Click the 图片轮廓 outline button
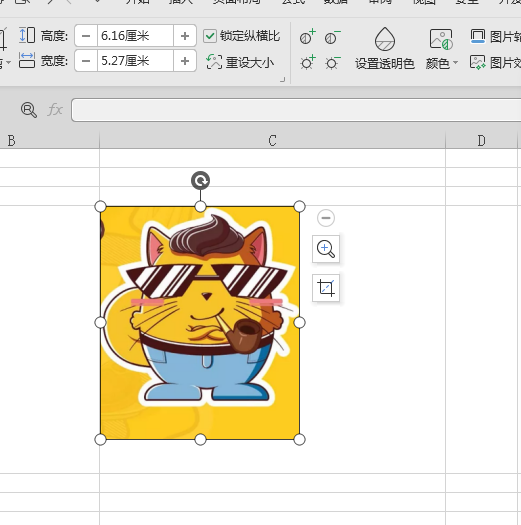The image size is (521, 525). [495, 36]
